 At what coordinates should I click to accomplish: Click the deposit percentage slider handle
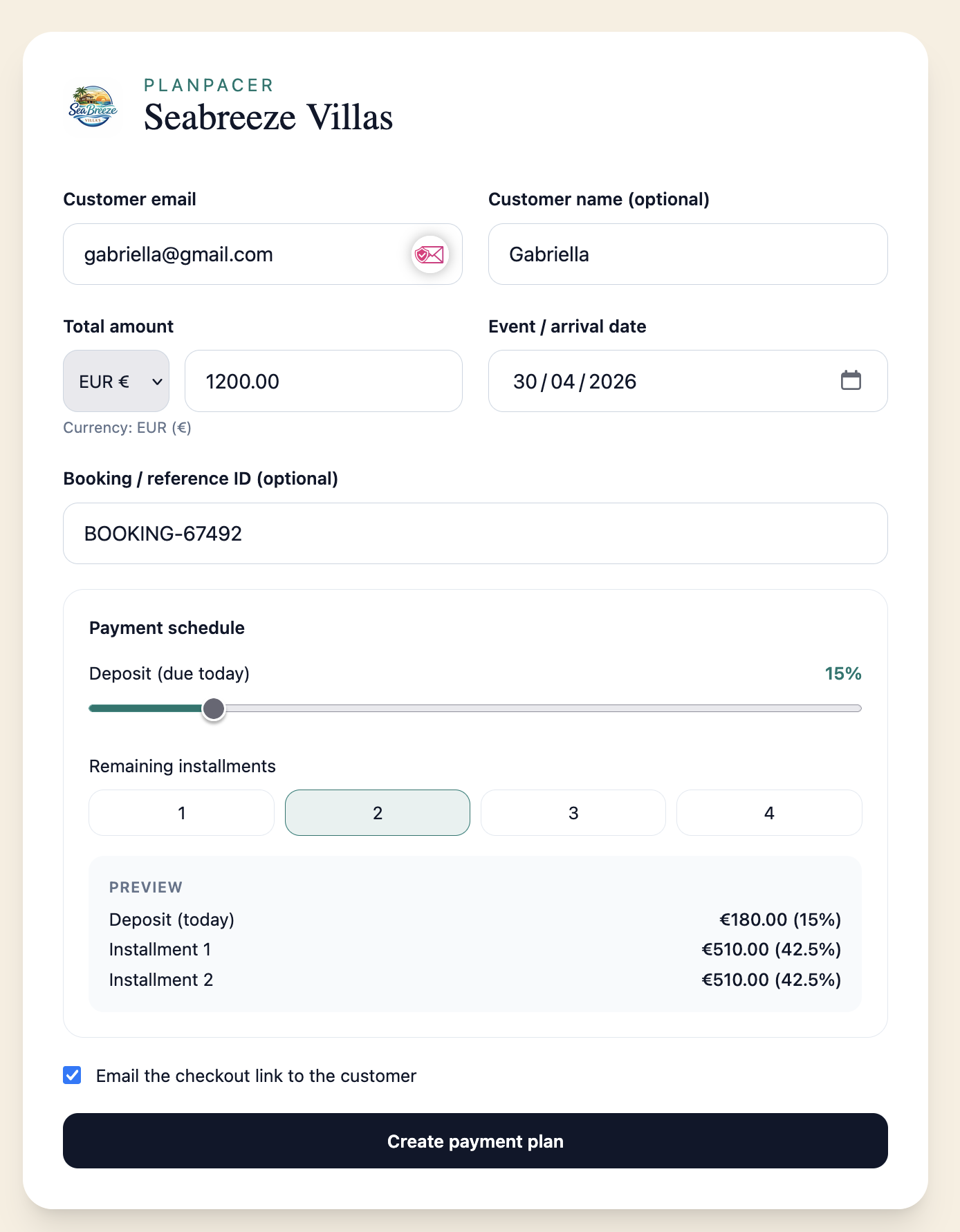tap(214, 709)
